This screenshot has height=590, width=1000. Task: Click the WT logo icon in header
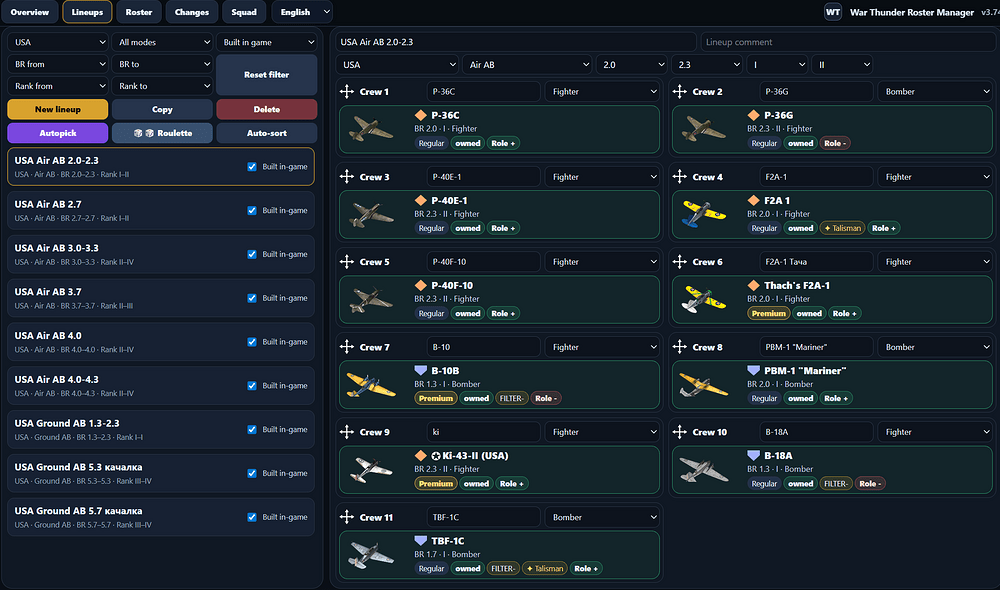click(833, 12)
